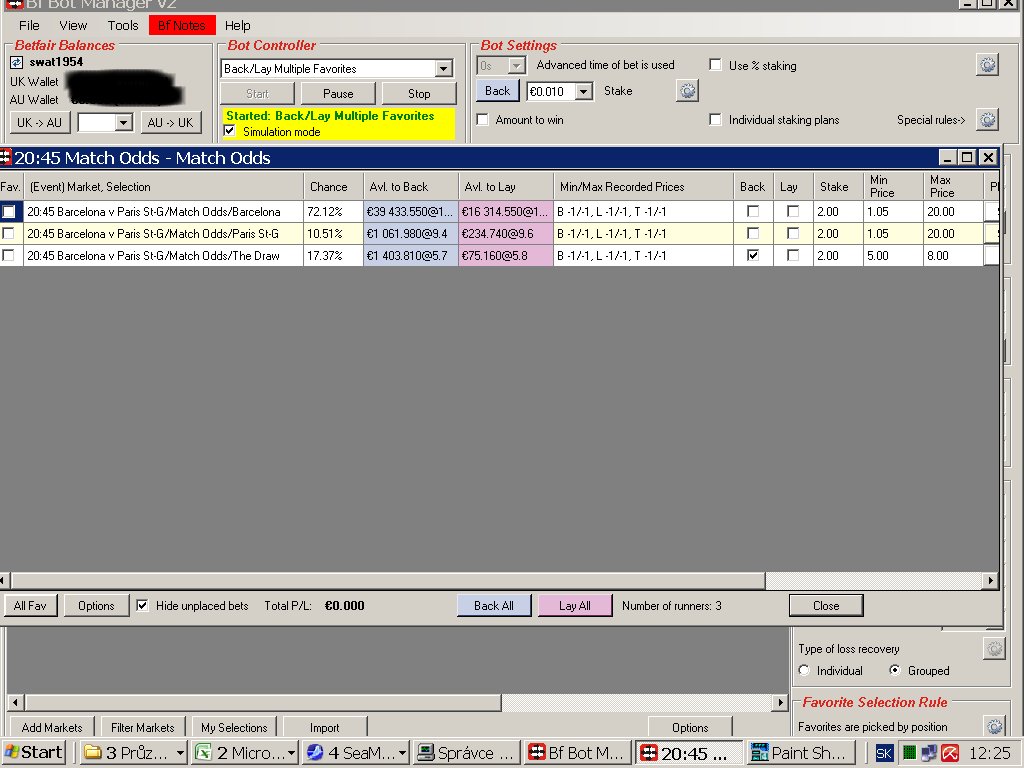The image size is (1024, 768).
Task: Click market window Options button near All Fav
Action: pyautogui.click(x=96, y=605)
